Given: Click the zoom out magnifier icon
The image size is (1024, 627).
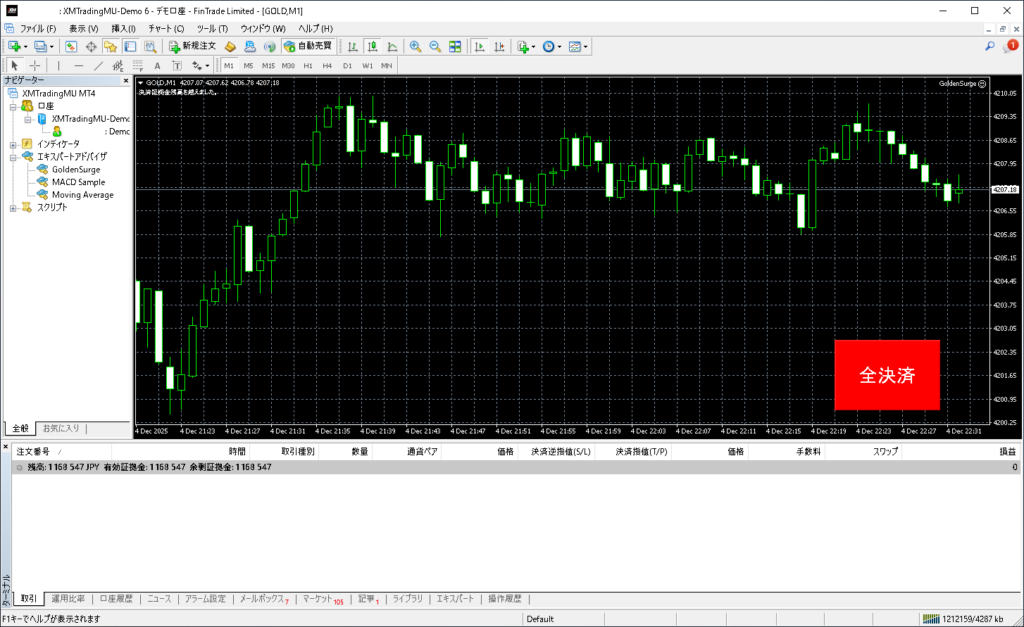Looking at the screenshot, I should tap(435, 46).
